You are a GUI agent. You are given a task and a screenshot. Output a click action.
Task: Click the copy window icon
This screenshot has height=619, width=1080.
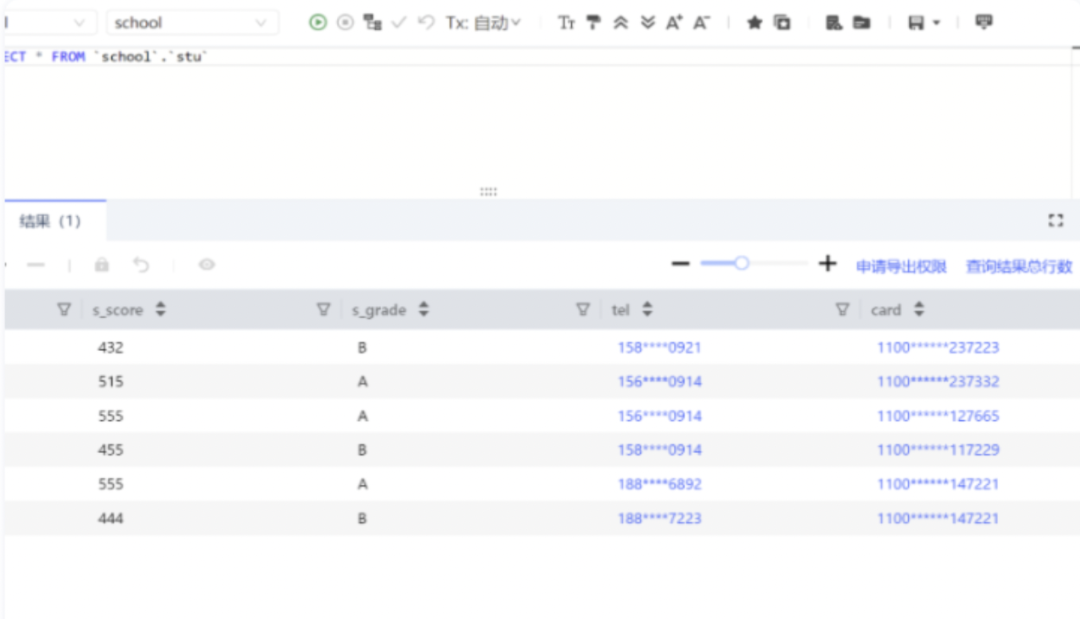[x=782, y=23]
